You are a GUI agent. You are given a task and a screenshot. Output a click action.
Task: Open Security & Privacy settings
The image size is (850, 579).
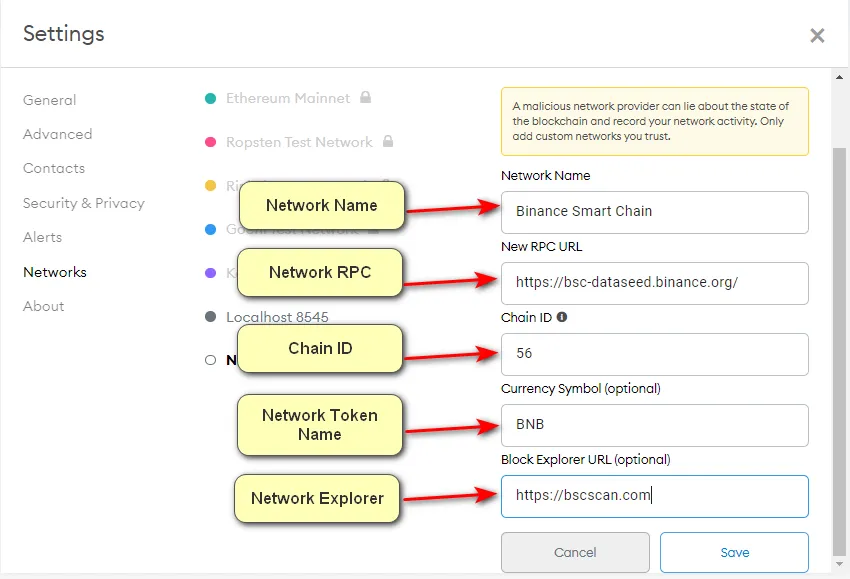coord(83,203)
